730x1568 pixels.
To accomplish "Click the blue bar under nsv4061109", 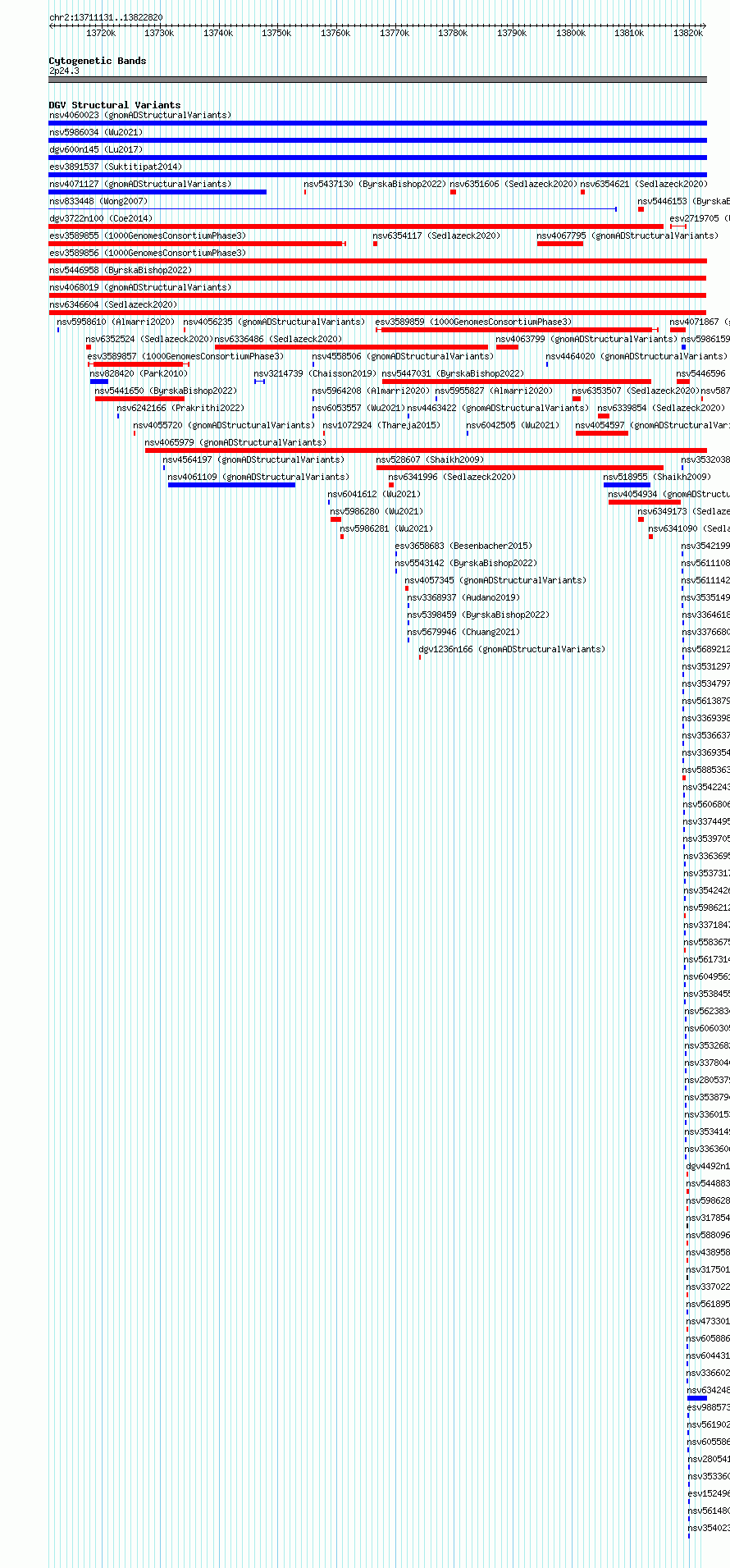I will coord(231,485).
